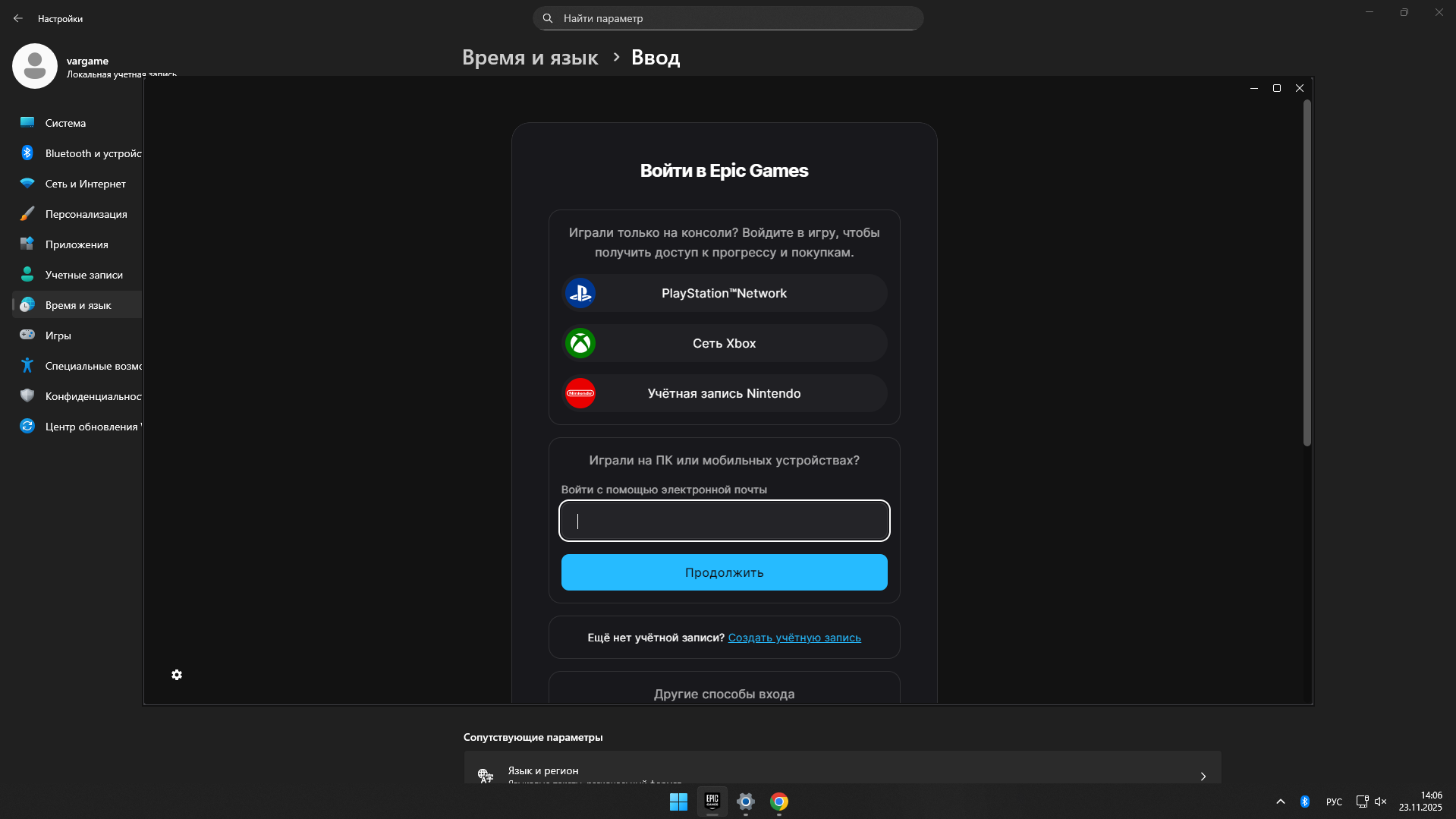
Task: Open Bluetooth и устройства section
Action: pyautogui.click(x=77, y=153)
